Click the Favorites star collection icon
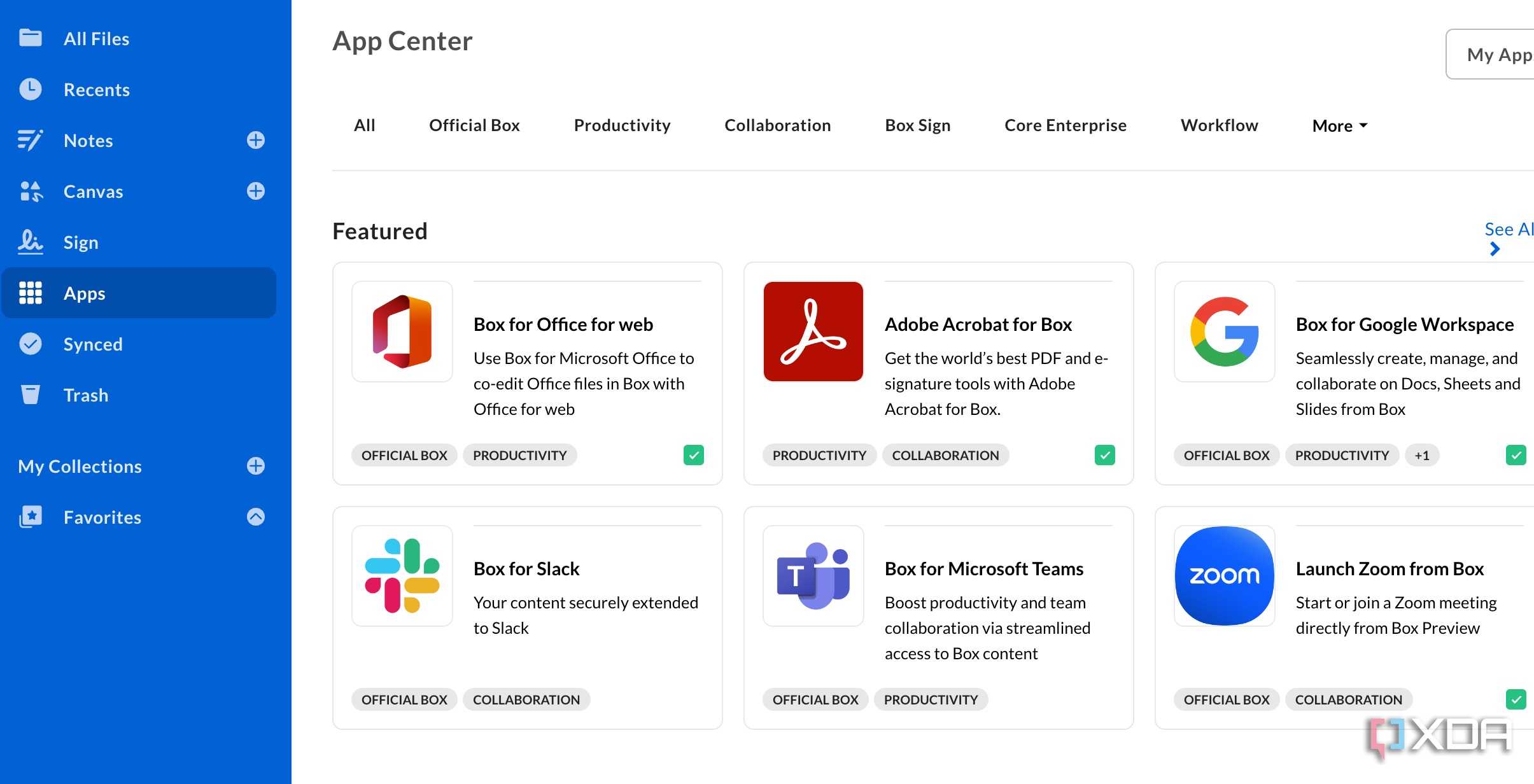 (x=31, y=517)
